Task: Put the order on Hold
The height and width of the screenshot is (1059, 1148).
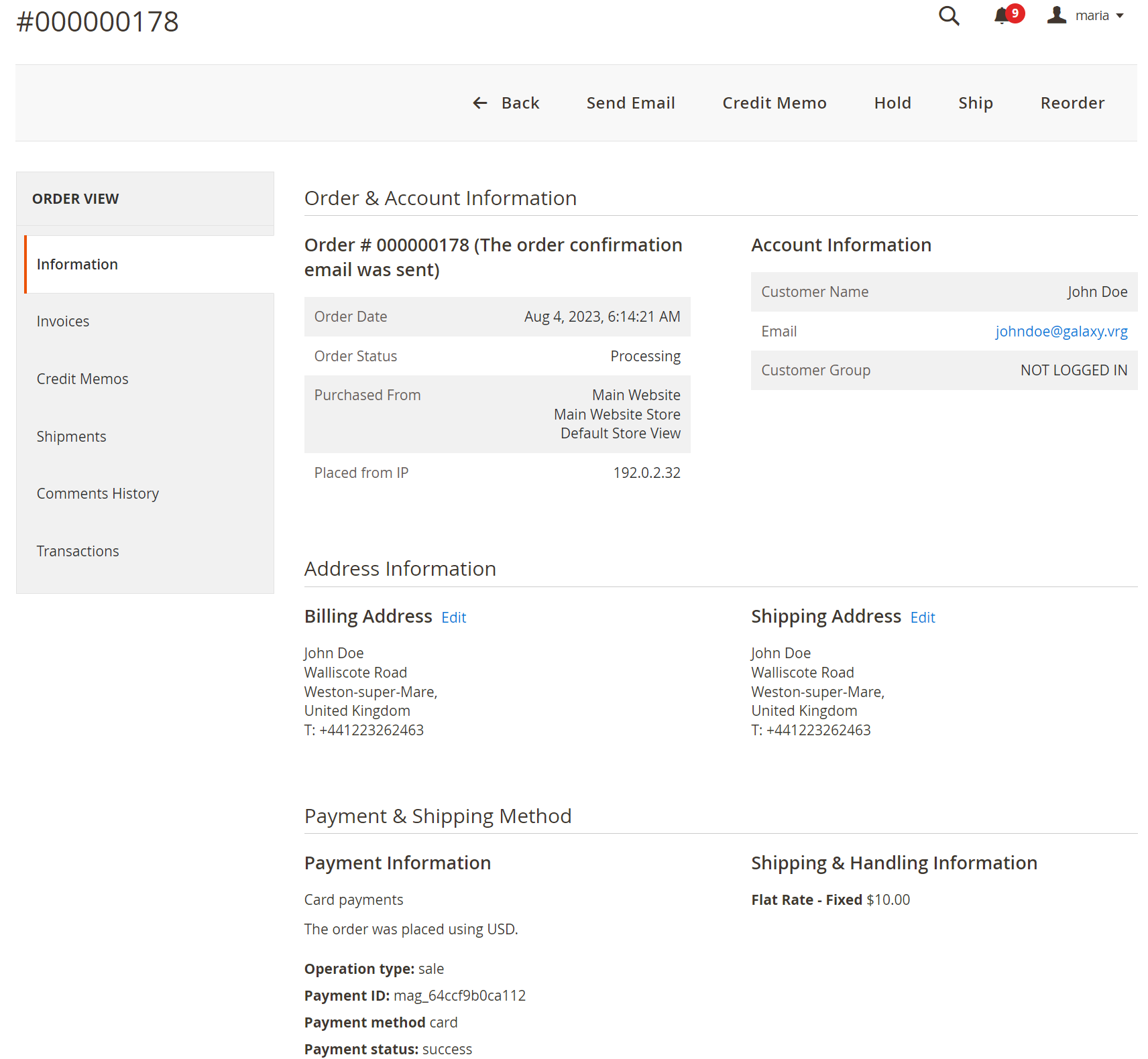Action: tap(892, 103)
